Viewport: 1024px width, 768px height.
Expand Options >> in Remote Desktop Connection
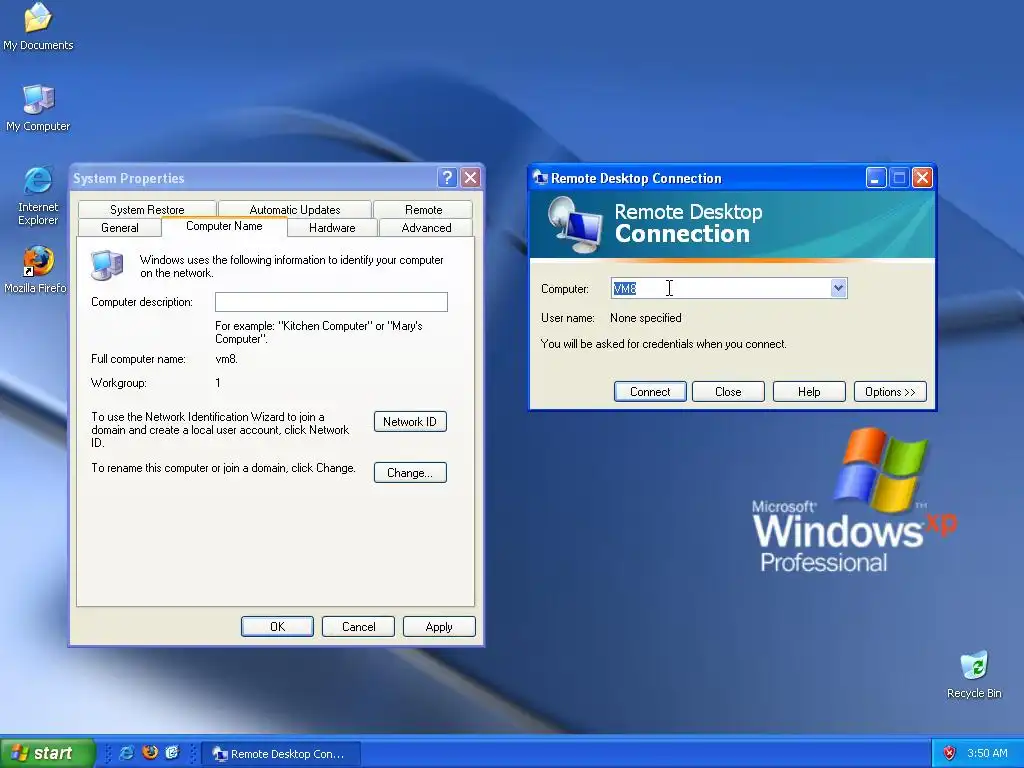(x=890, y=392)
